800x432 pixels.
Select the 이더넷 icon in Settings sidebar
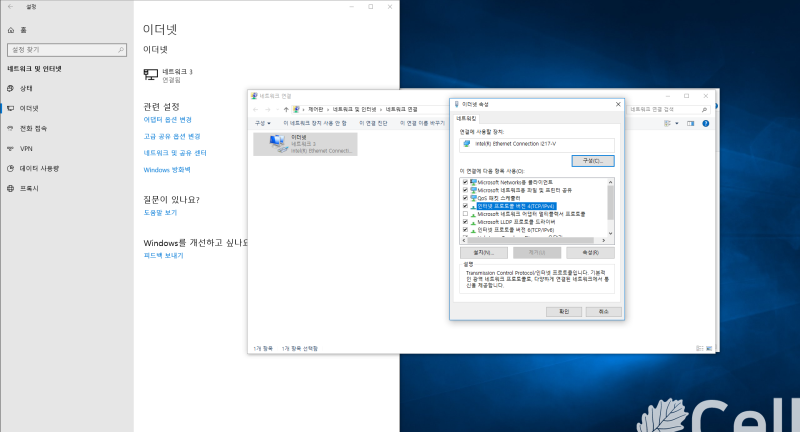click(x=11, y=108)
